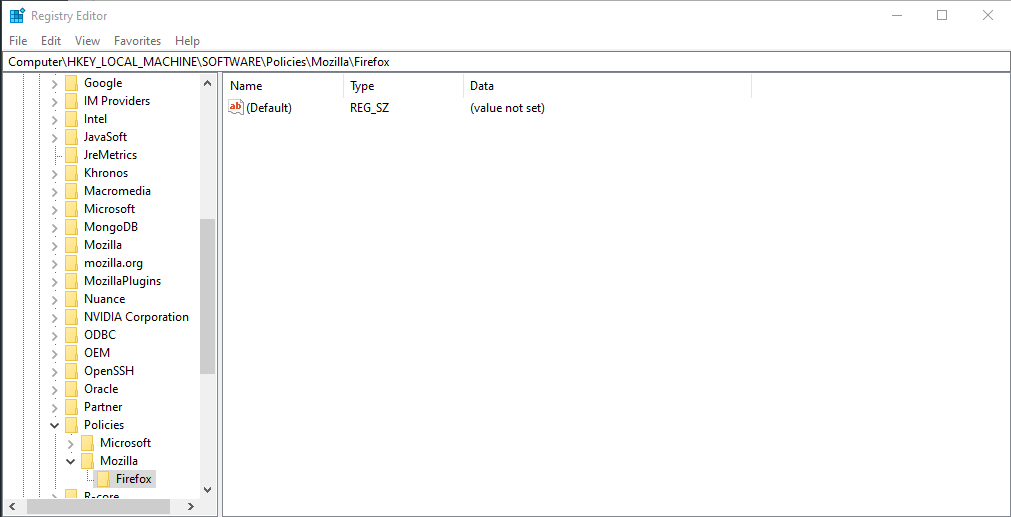Expand the Microsoft key under Policies
The width and height of the screenshot is (1011, 517).
click(71, 443)
